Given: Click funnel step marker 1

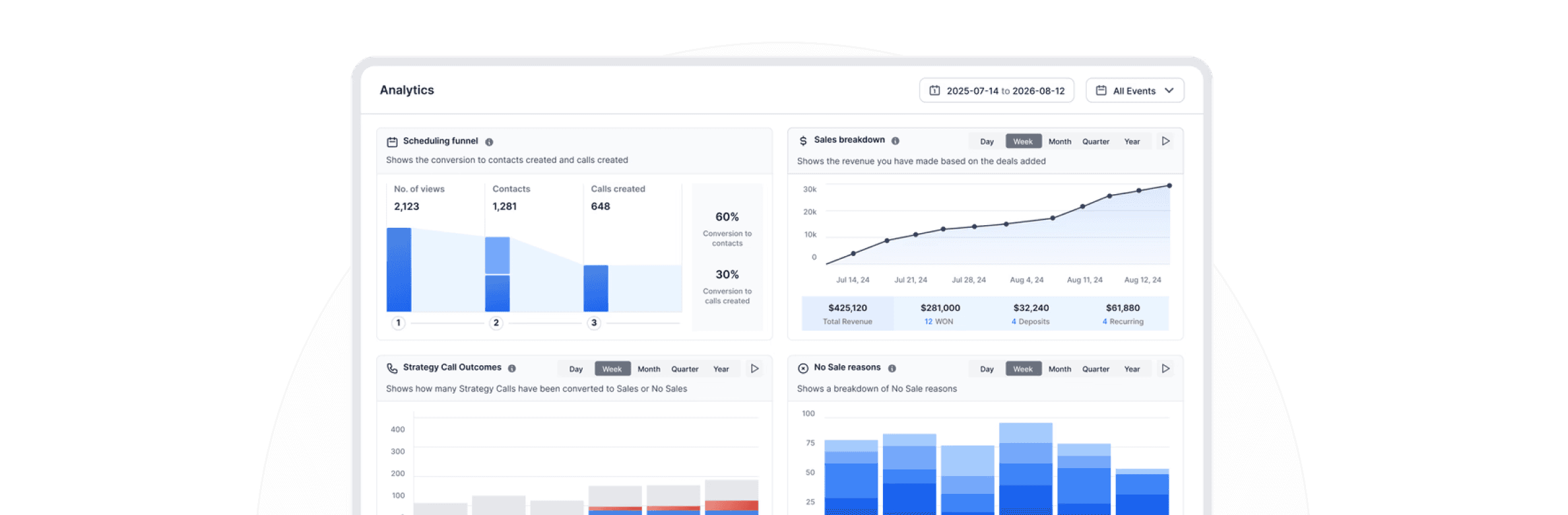Looking at the screenshot, I should click(x=398, y=323).
